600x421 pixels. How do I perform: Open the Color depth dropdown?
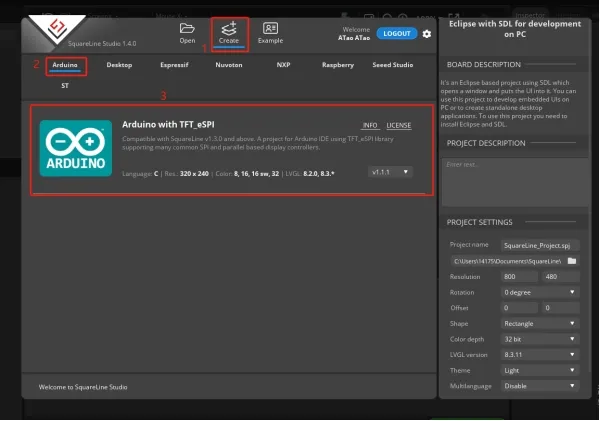[541, 338]
